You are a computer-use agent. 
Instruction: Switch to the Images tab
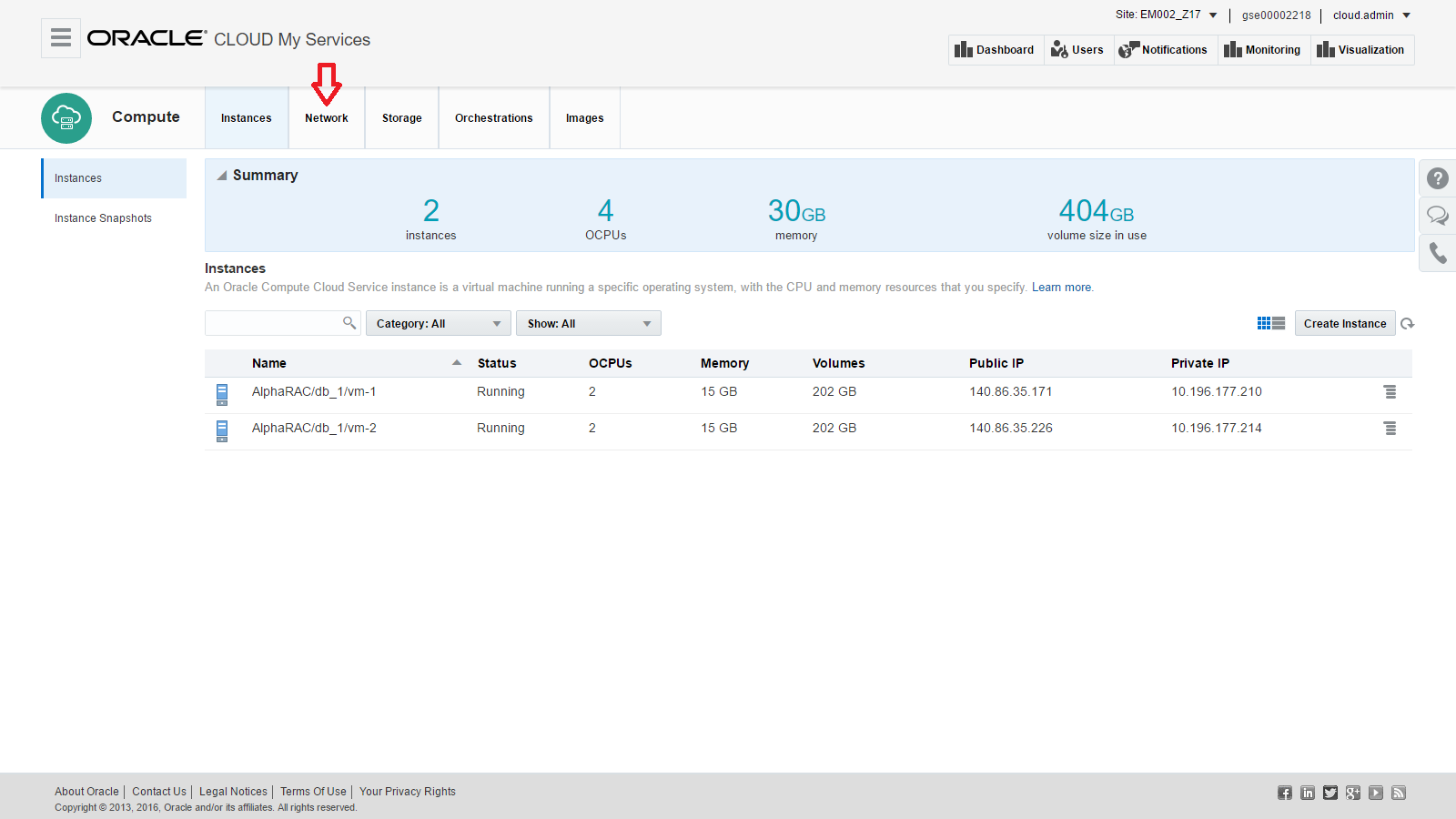pos(585,118)
